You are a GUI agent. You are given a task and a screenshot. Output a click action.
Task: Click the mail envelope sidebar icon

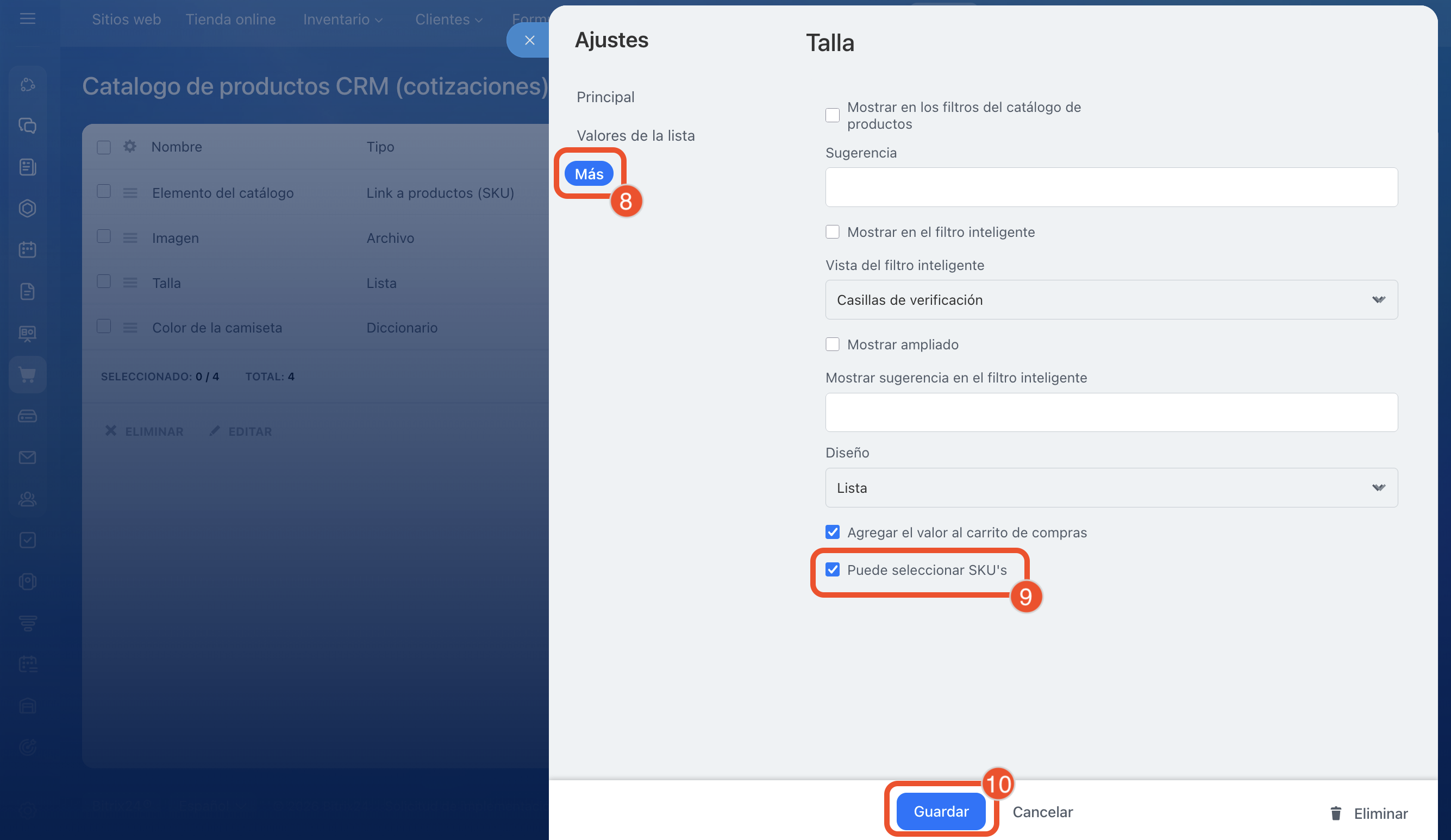pyautogui.click(x=27, y=457)
